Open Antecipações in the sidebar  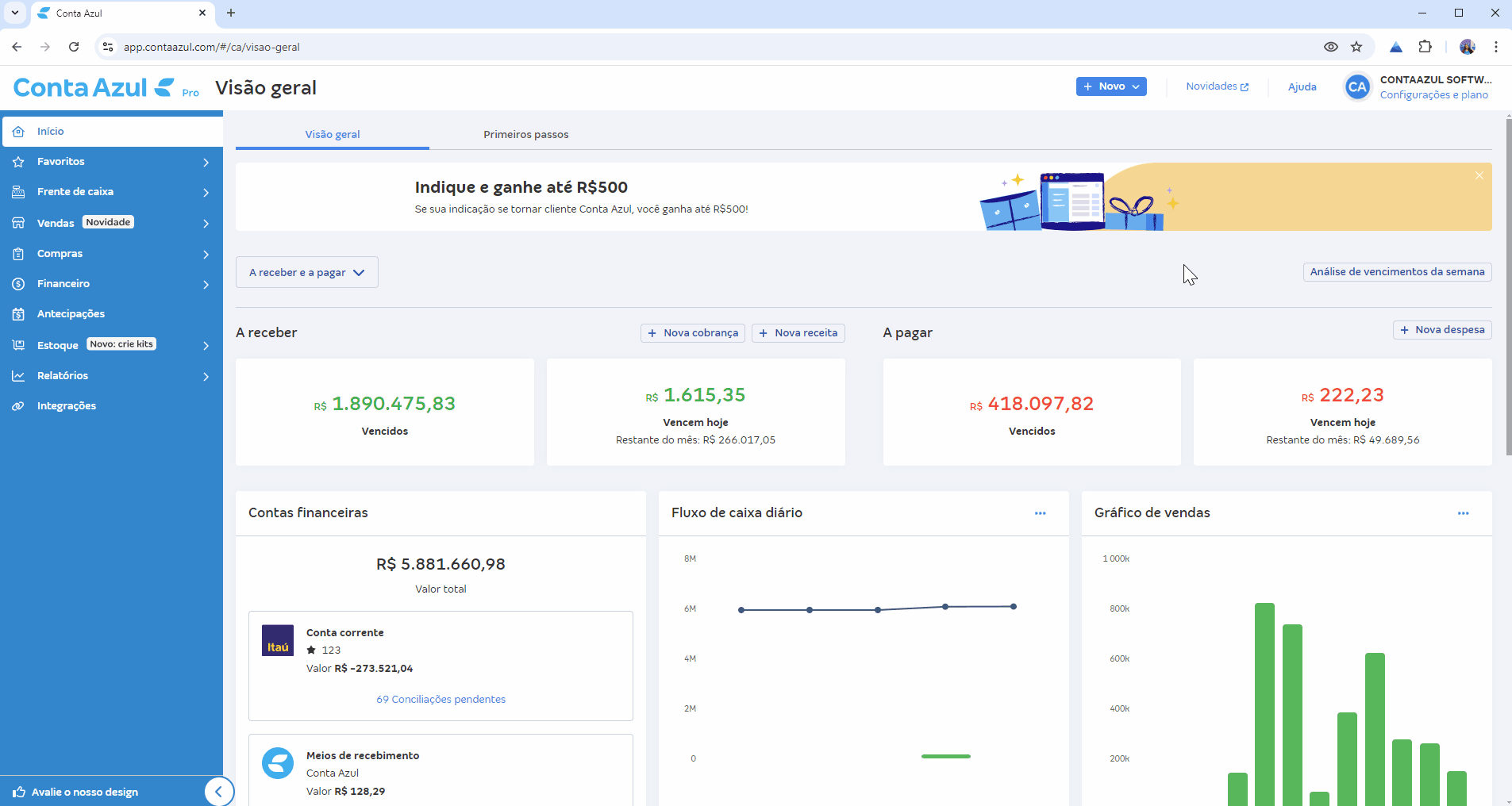point(111,314)
